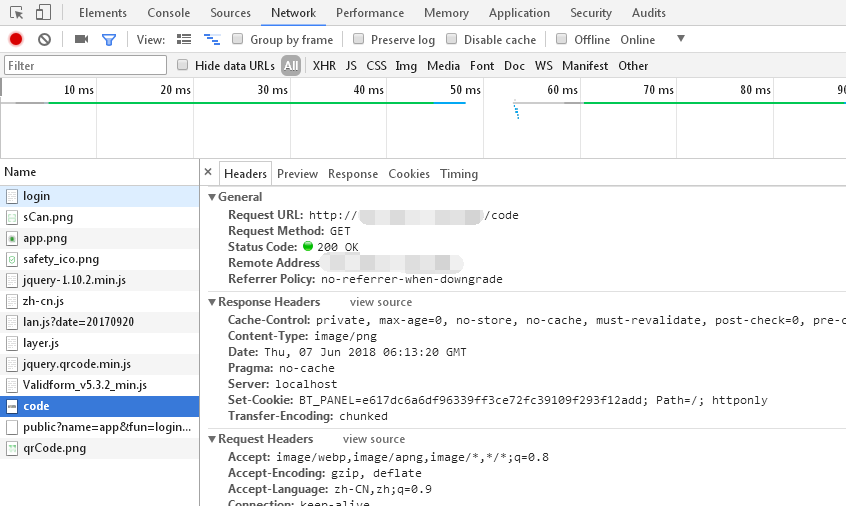Toggle the device toolbar icon
Viewport: 846px width, 506px height.
point(43,13)
